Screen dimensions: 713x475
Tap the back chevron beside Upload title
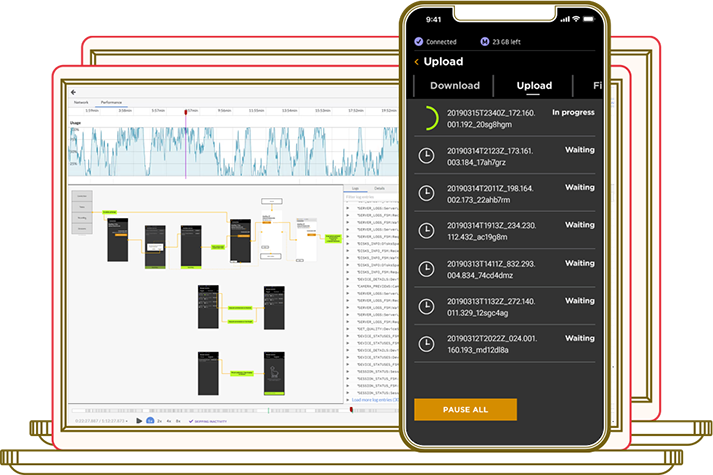(416, 62)
